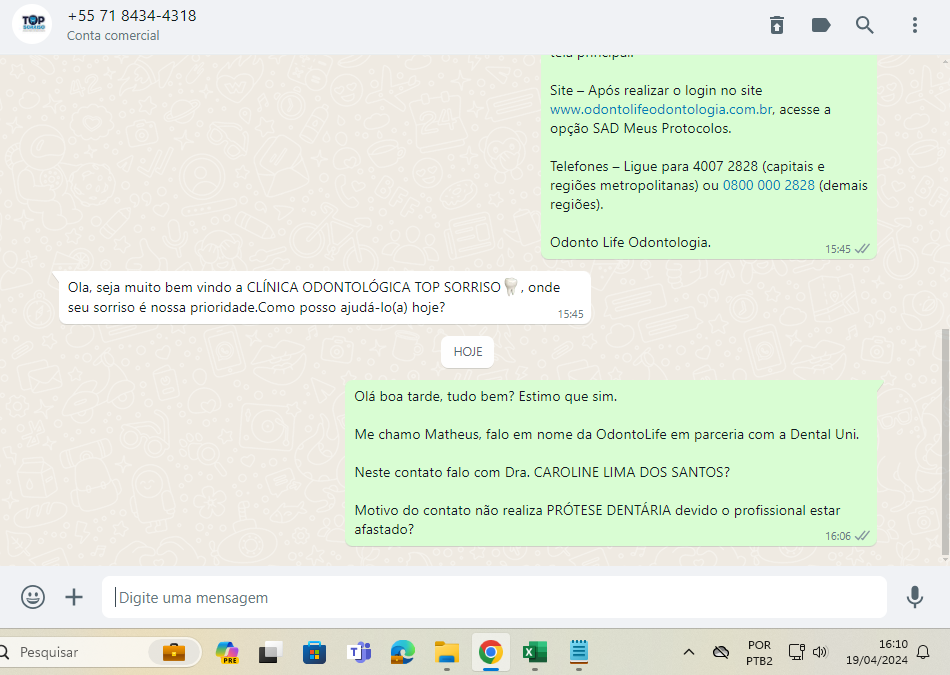This screenshot has width=950, height=675.
Task: Click the contact number +55 71 8434-4318
Action: coord(132,16)
